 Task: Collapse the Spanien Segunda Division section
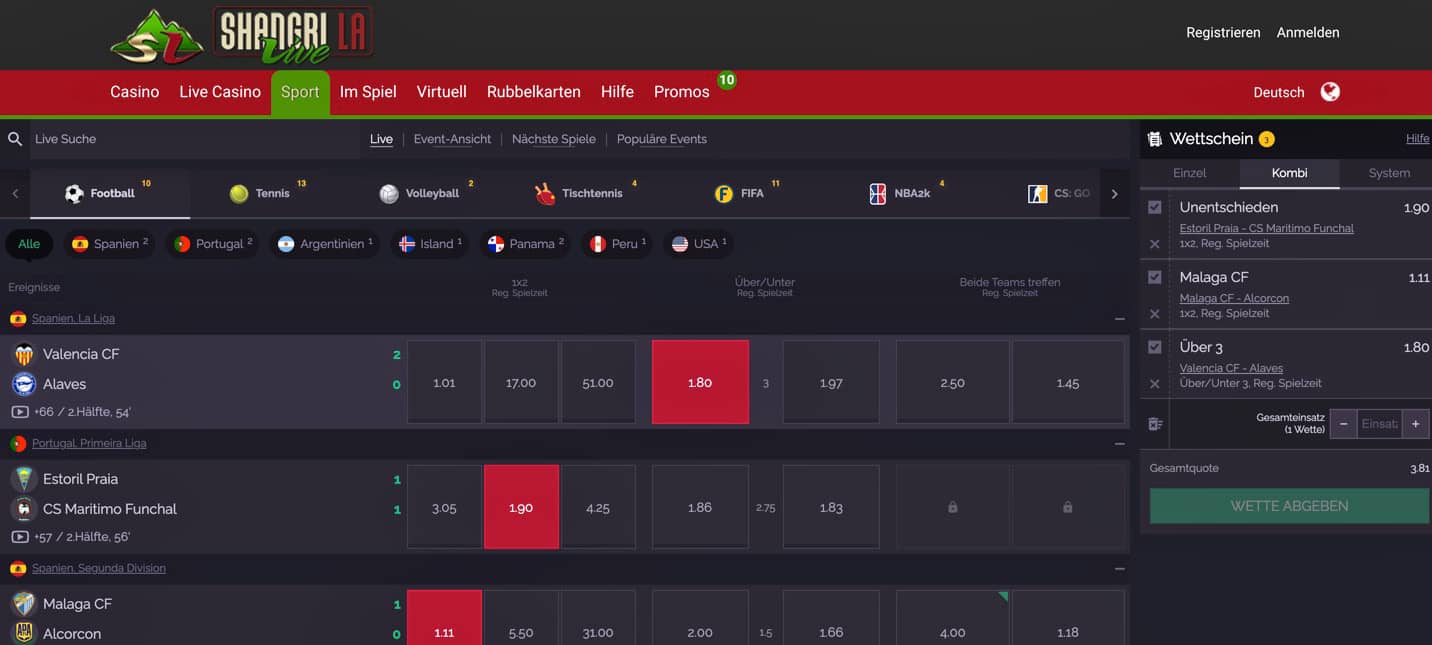click(1119, 569)
